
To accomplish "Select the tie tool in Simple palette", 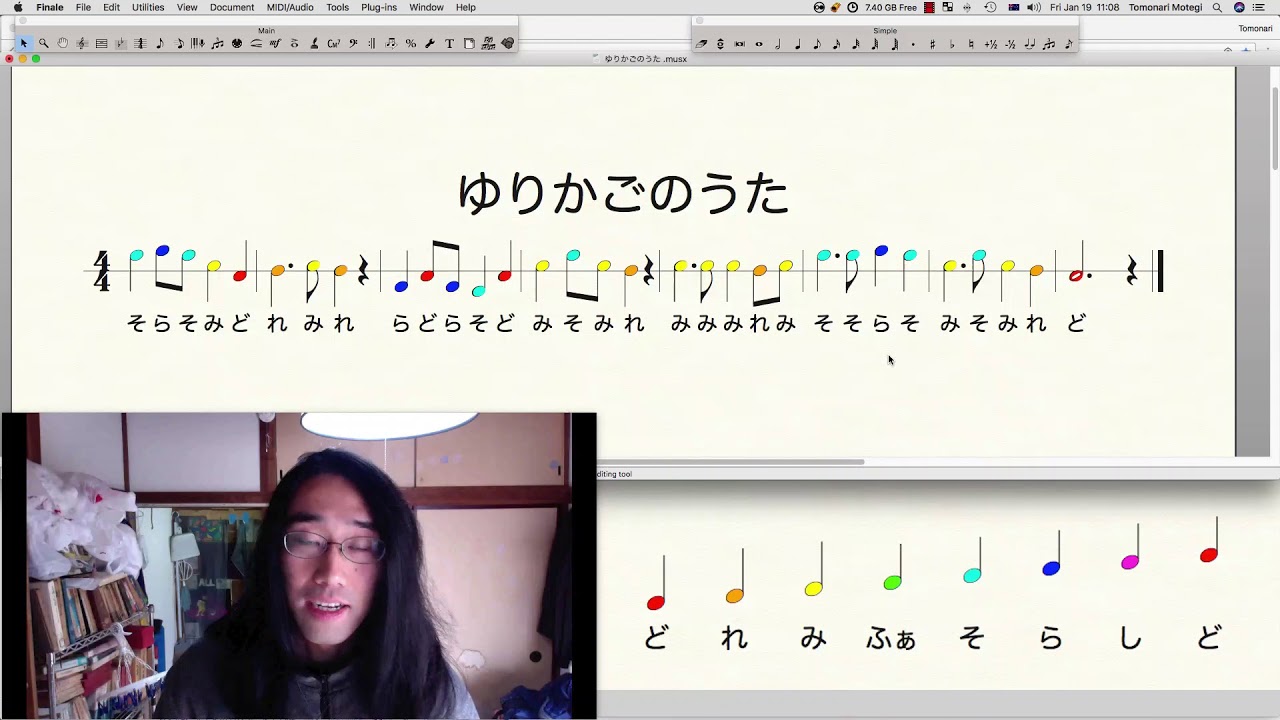I will point(1030,44).
